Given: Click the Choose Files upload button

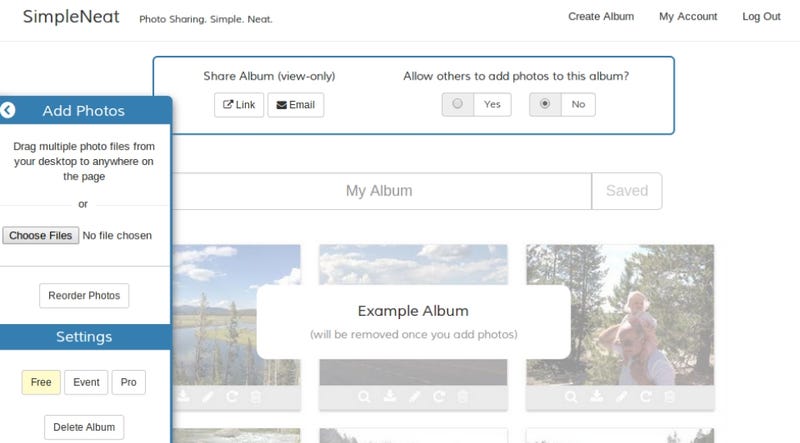Looking at the screenshot, I should [41, 235].
